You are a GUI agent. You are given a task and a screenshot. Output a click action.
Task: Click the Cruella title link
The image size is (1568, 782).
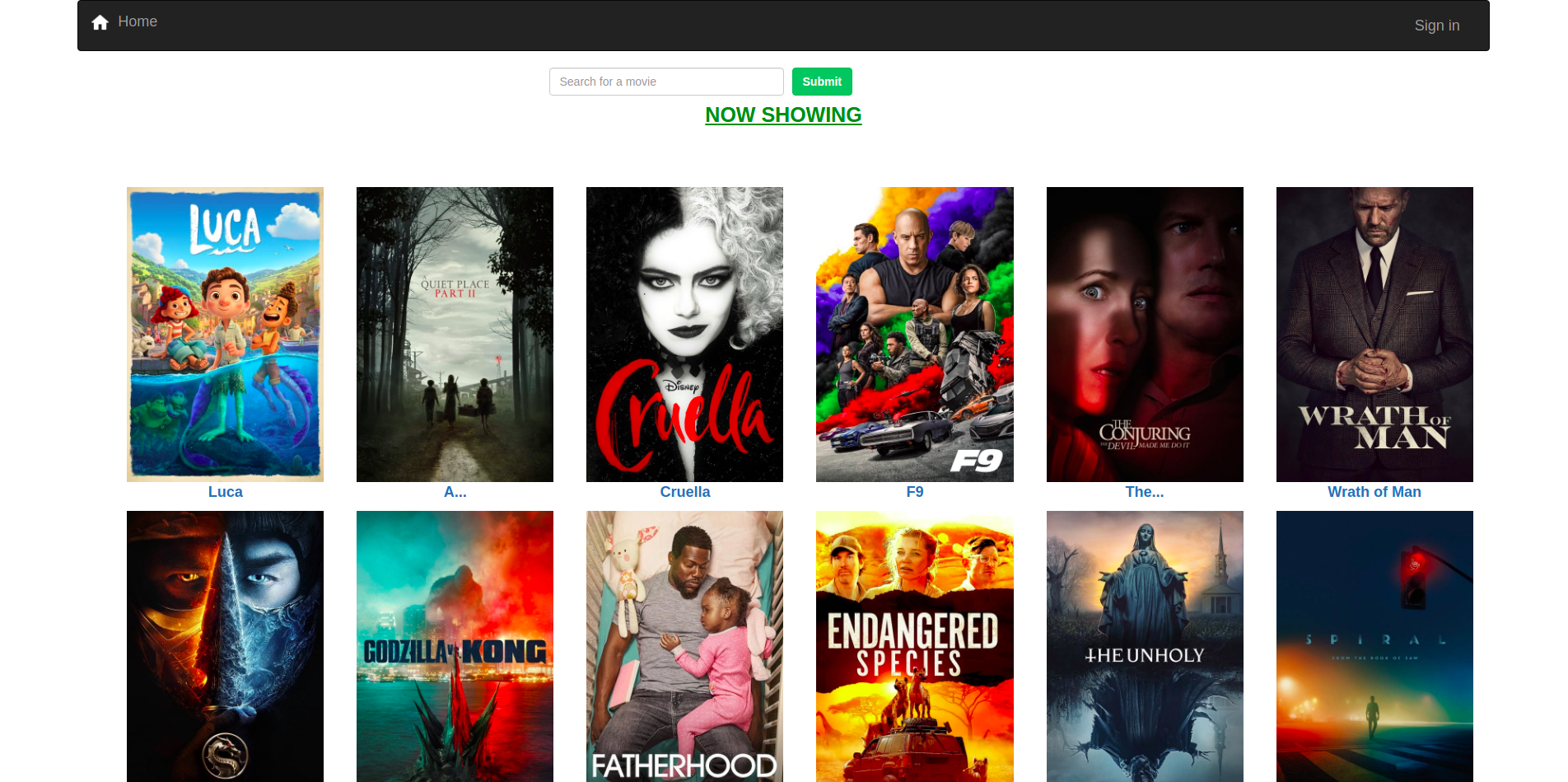[684, 492]
